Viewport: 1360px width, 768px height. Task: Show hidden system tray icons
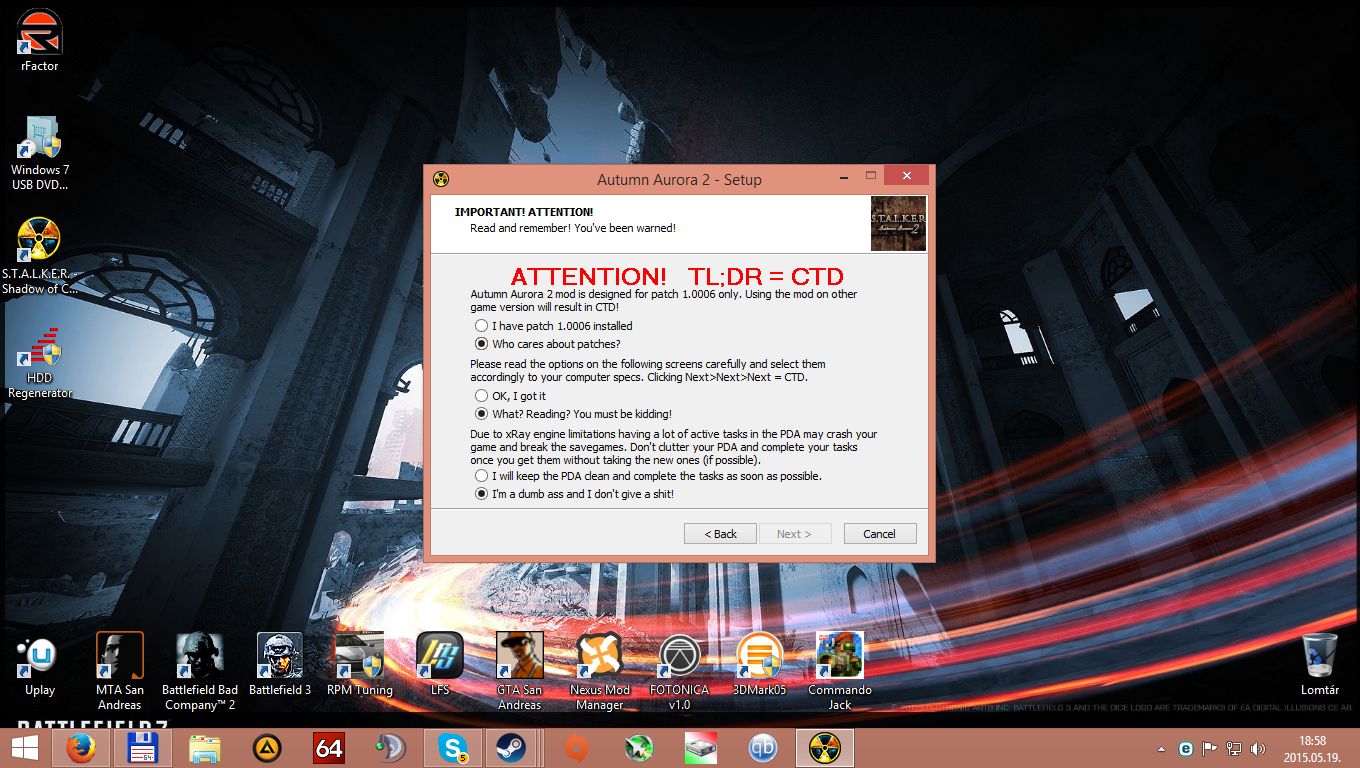[1161, 748]
